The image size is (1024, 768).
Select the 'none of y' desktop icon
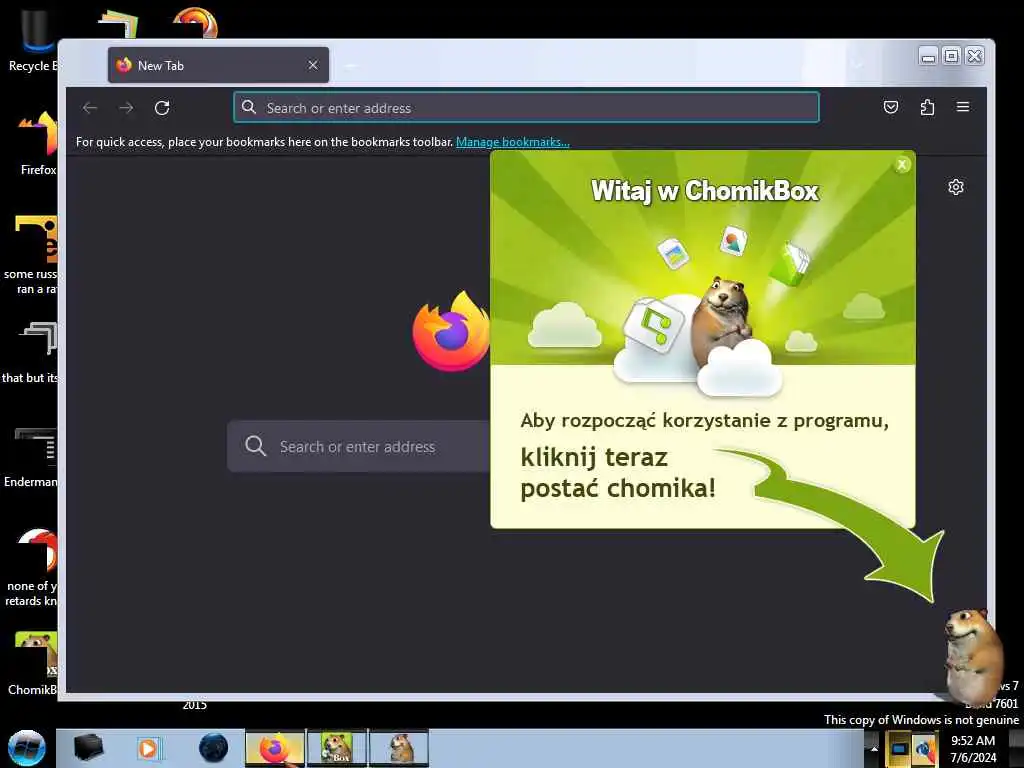[x=33, y=567]
